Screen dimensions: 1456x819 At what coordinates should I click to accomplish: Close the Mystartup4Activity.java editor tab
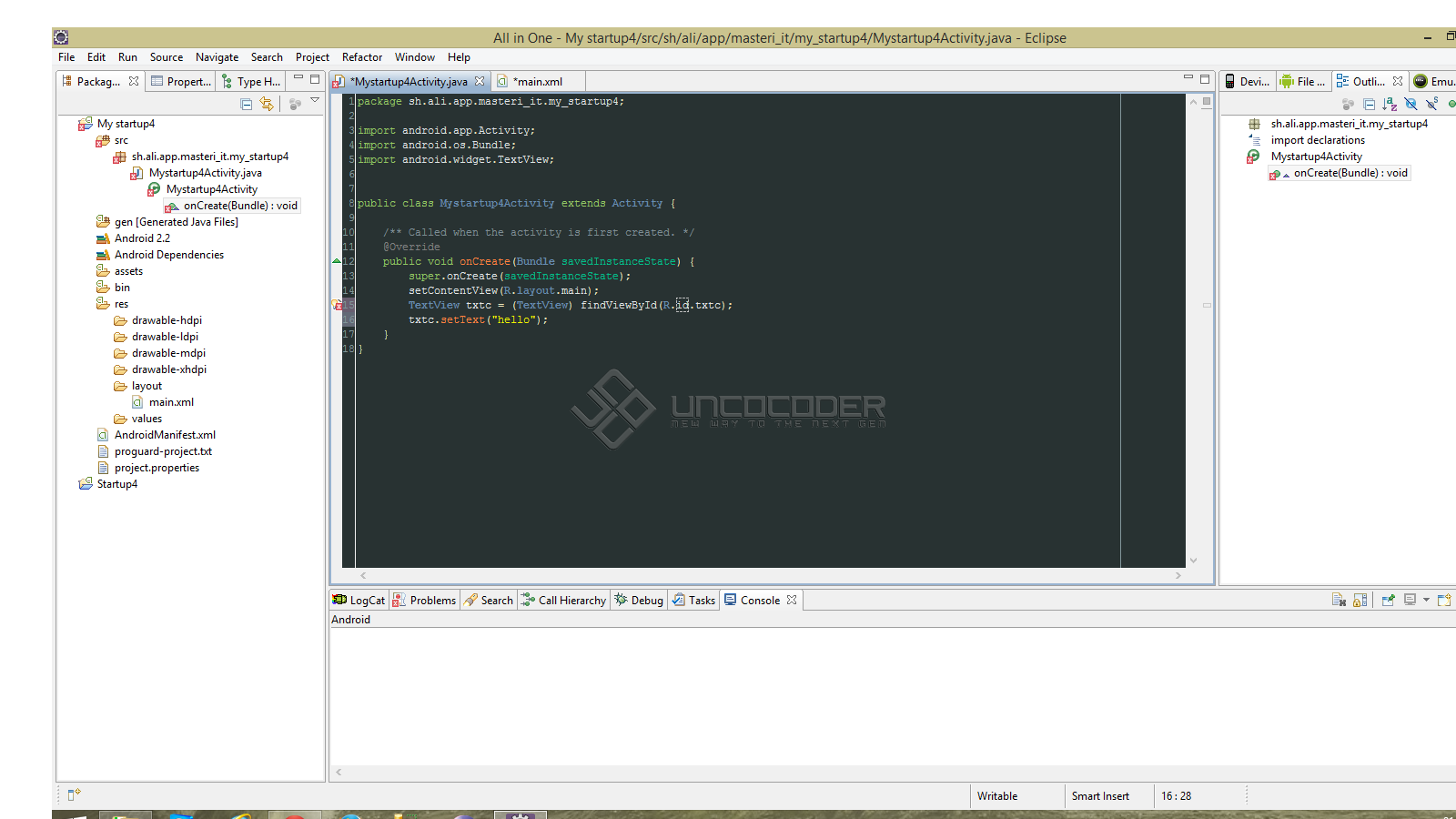tap(480, 81)
